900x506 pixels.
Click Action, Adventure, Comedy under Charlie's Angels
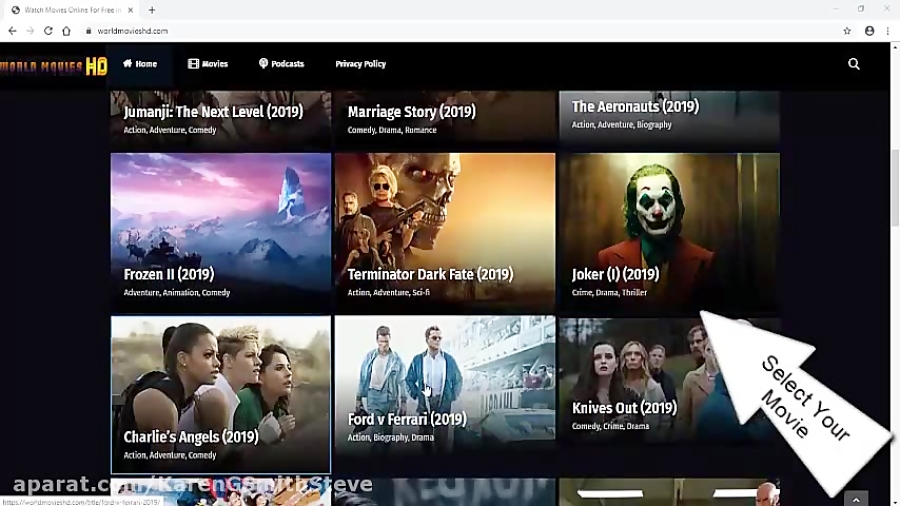point(170,456)
